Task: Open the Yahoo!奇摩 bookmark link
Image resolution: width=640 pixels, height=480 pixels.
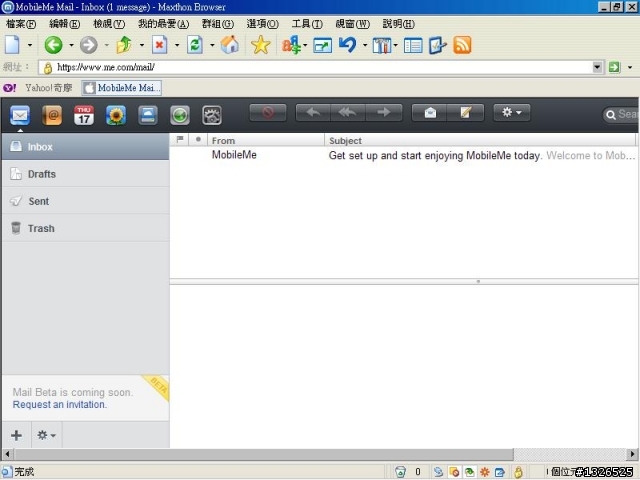Action: pos(38,88)
